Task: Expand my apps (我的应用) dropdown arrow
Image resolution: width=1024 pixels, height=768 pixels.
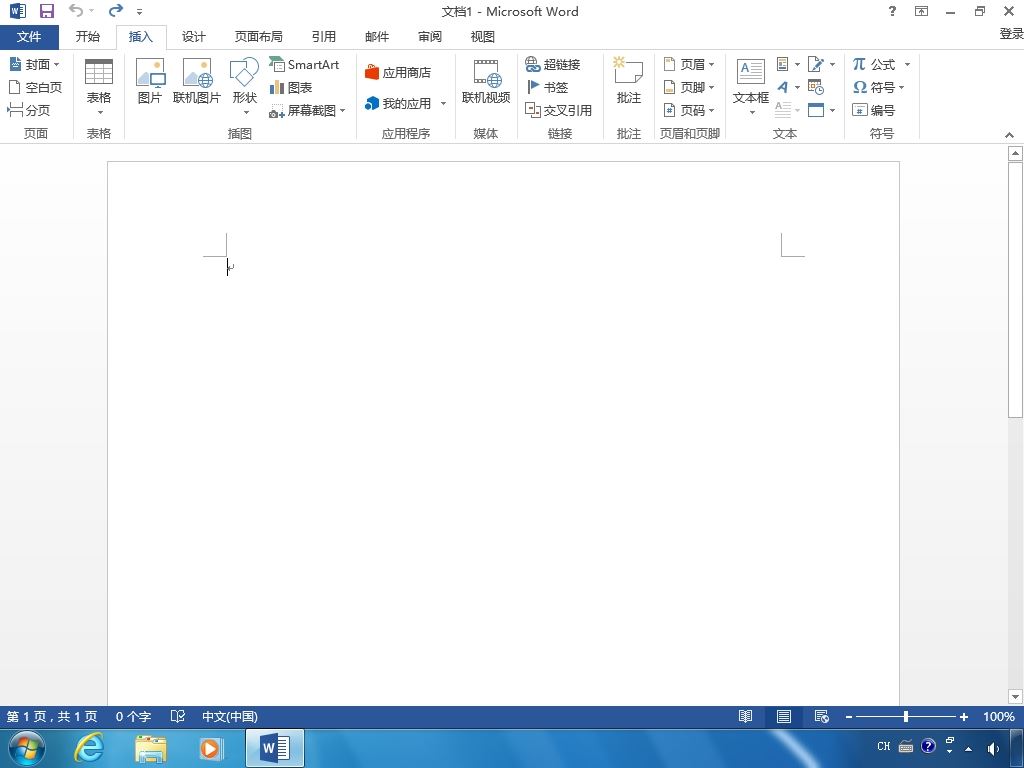Action: (x=443, y=103)
